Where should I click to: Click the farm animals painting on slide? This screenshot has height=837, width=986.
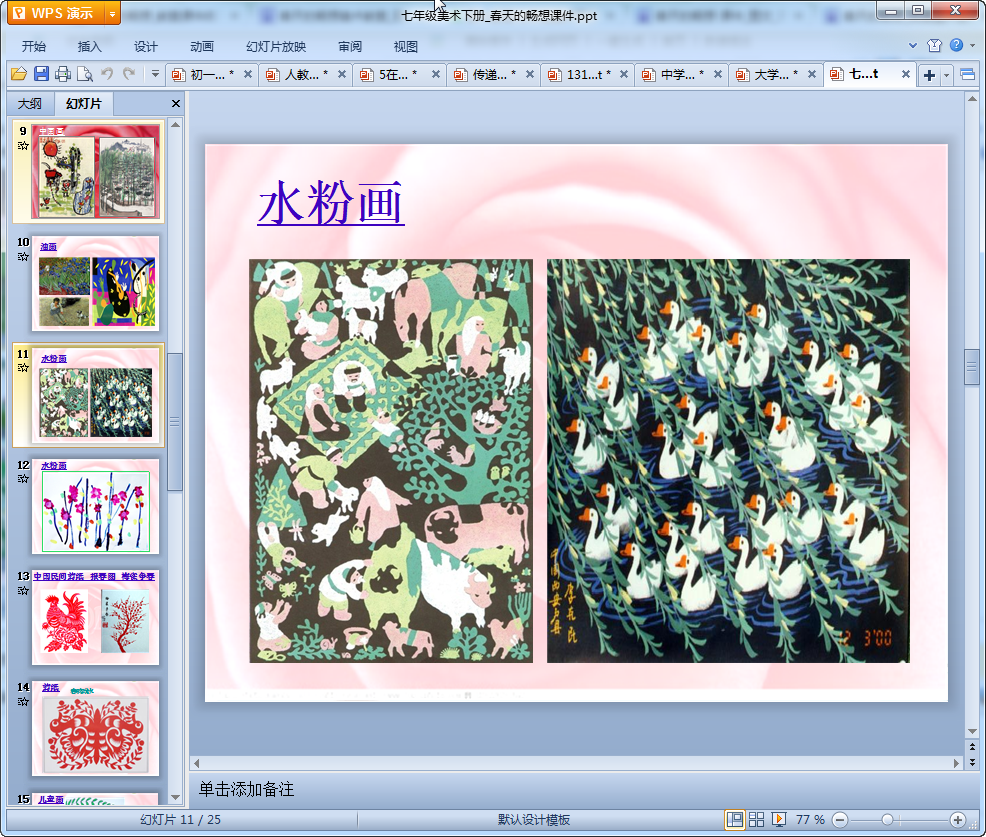click(x=391, y=460)
